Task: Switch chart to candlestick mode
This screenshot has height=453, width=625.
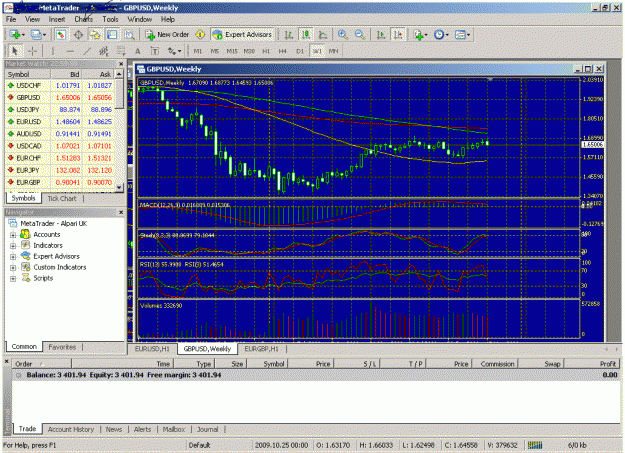Action: (306, 35)
